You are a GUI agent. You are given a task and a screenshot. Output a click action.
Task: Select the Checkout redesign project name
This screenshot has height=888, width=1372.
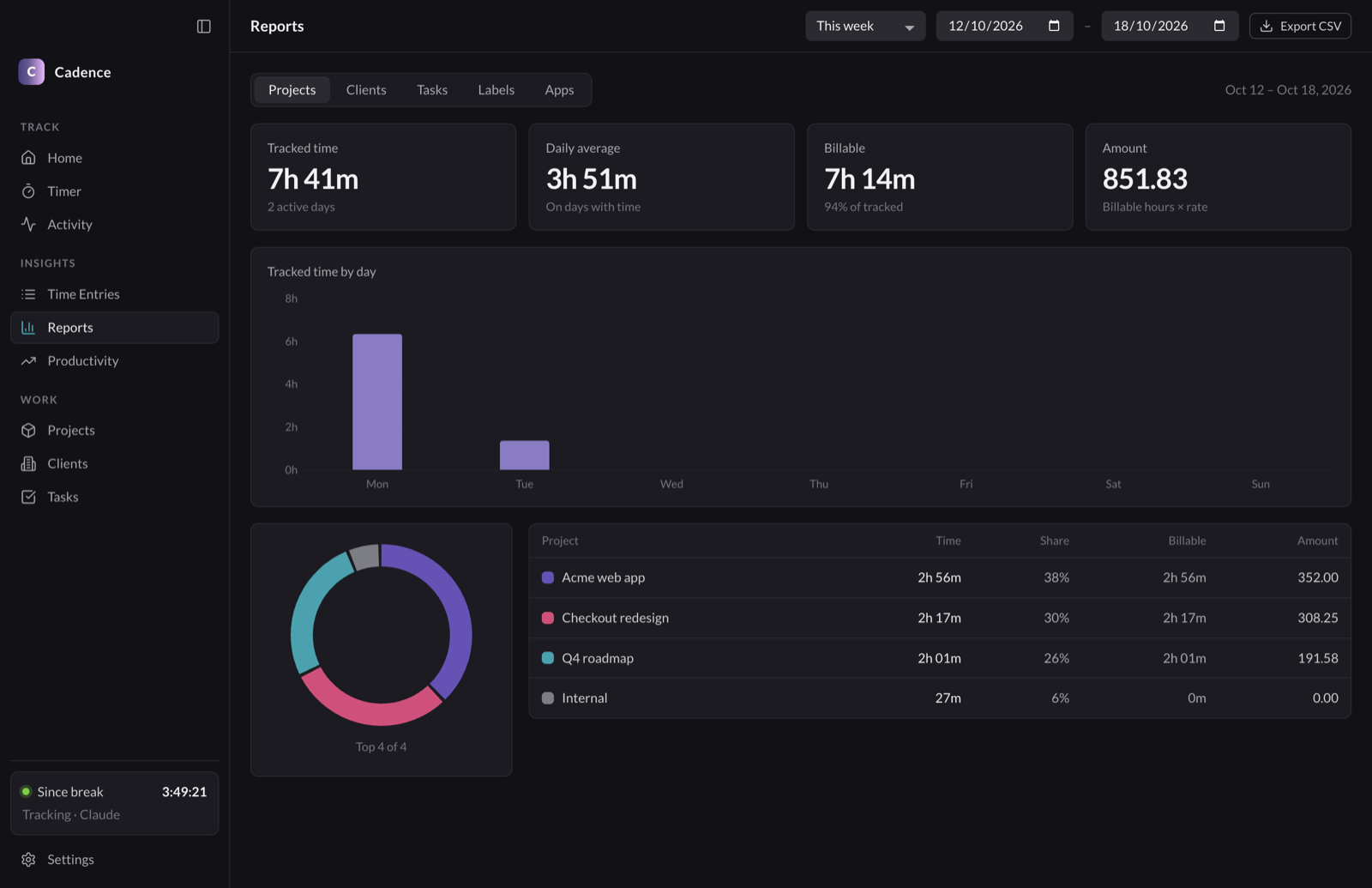coord(616,618)
